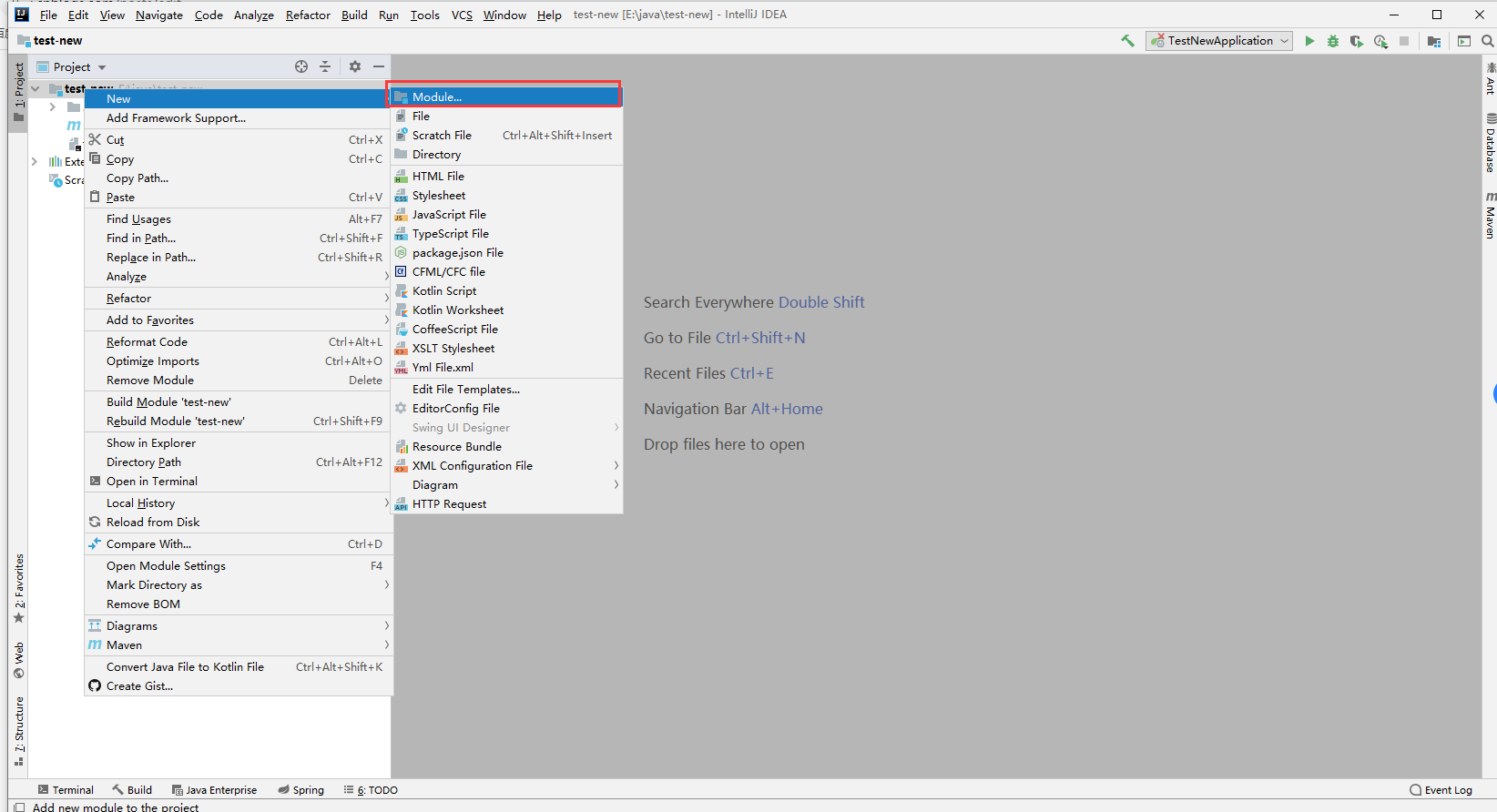
Task: Open Project Structure from the toolbar
Action: pos(1434,41)
